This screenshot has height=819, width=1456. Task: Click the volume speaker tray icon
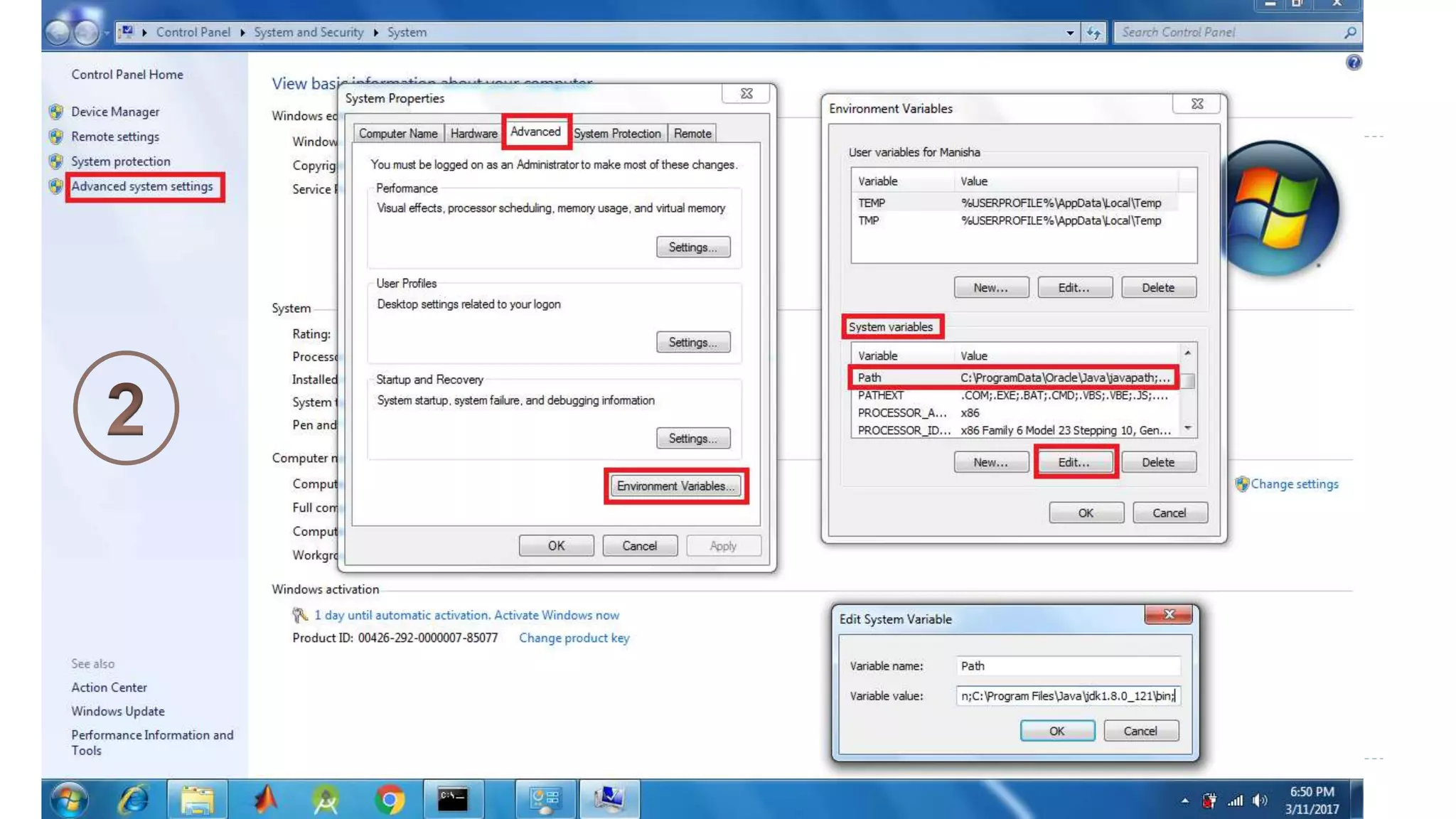click(1260, 801)
